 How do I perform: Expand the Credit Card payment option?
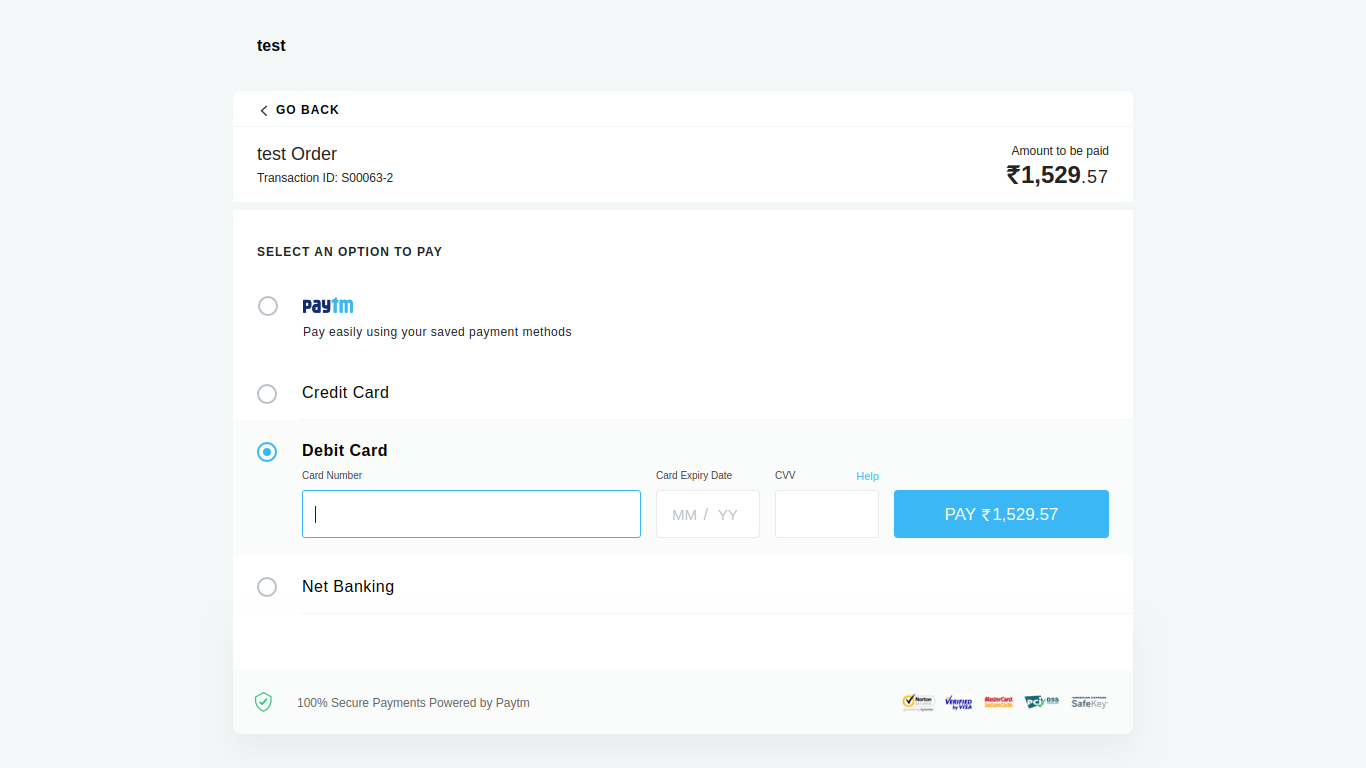(345, 393)
